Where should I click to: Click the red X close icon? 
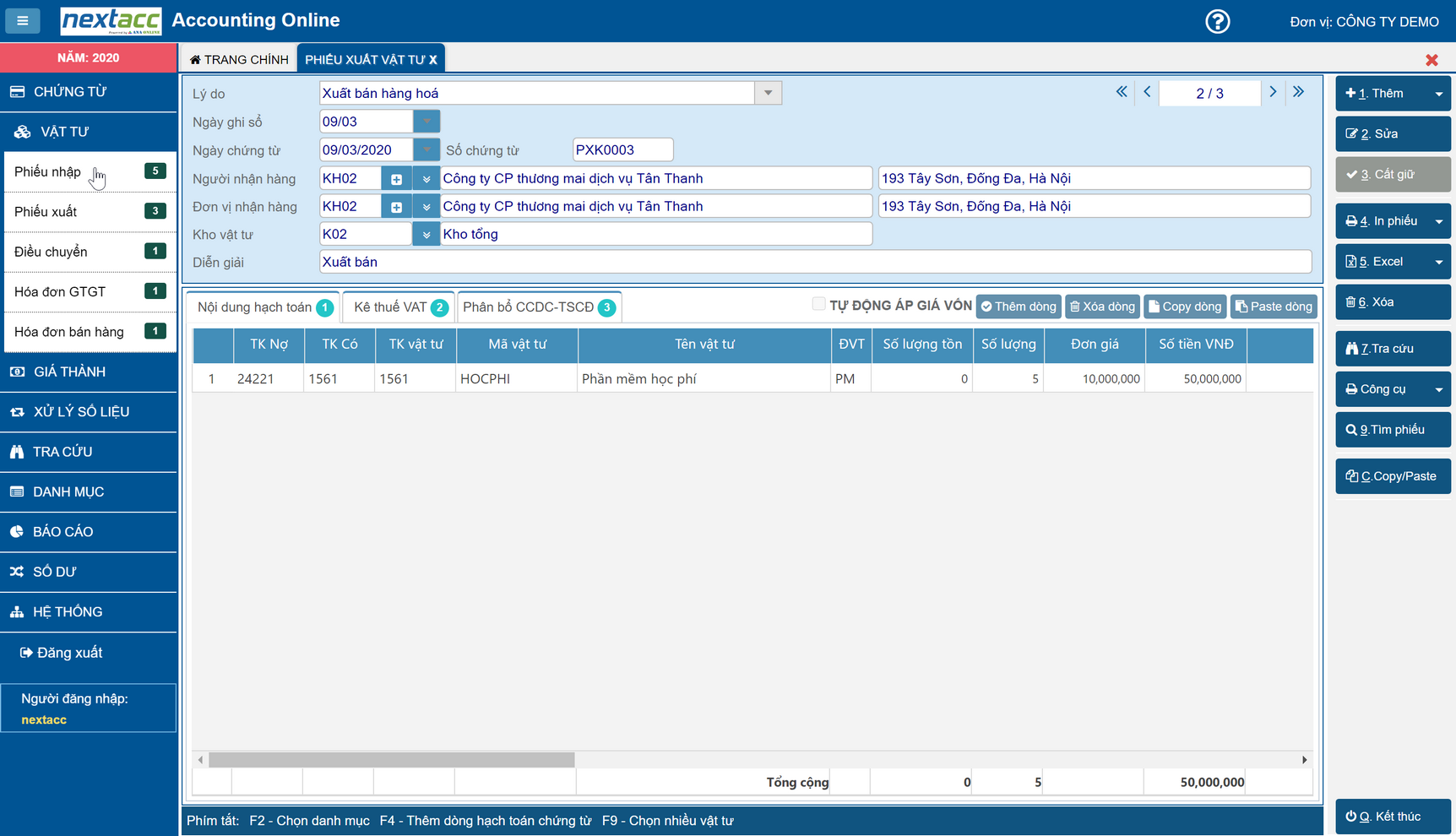1432,60
